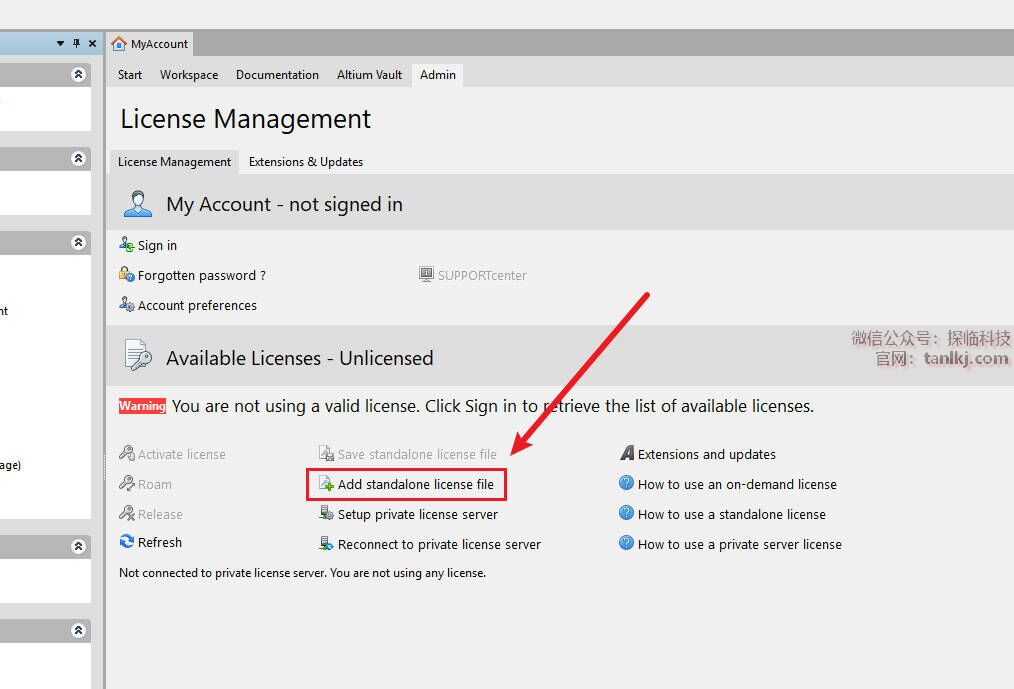
Task: Click the Release key icon
Action: [127, 514]
